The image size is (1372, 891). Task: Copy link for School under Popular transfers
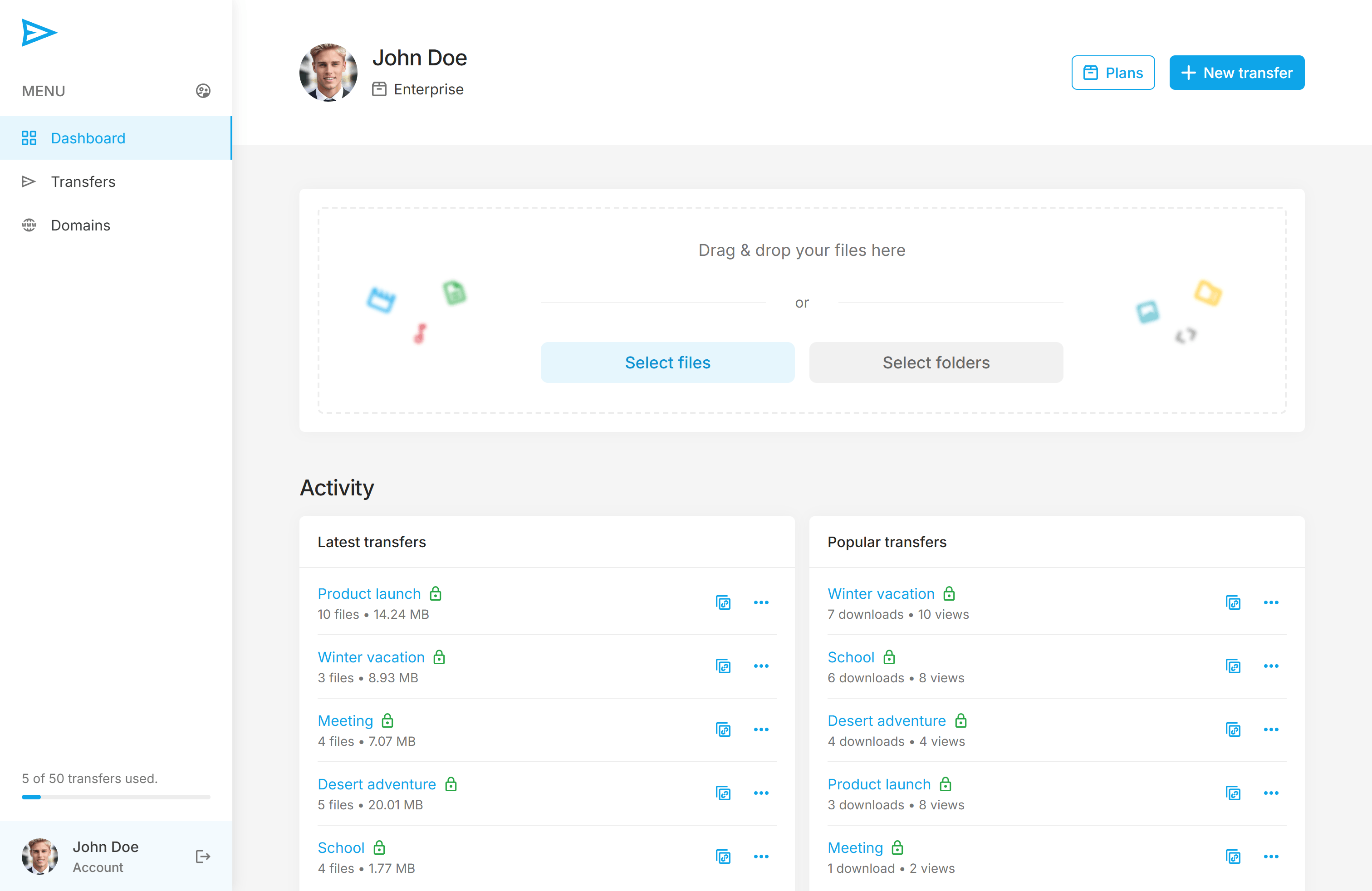pos(1234,666)
